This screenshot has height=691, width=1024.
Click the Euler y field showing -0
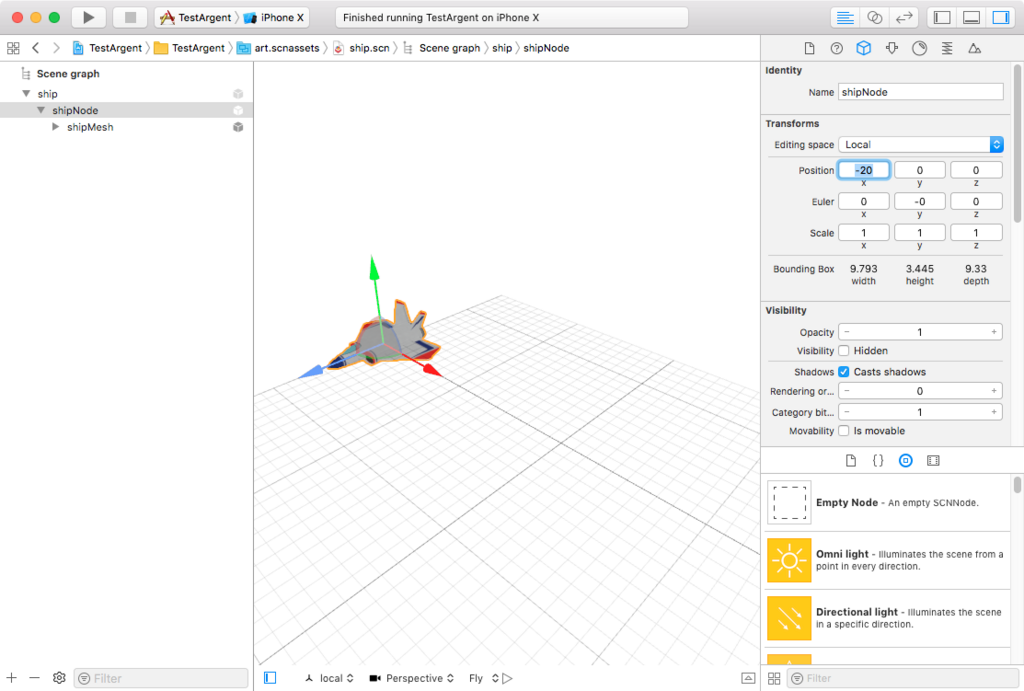920,201
